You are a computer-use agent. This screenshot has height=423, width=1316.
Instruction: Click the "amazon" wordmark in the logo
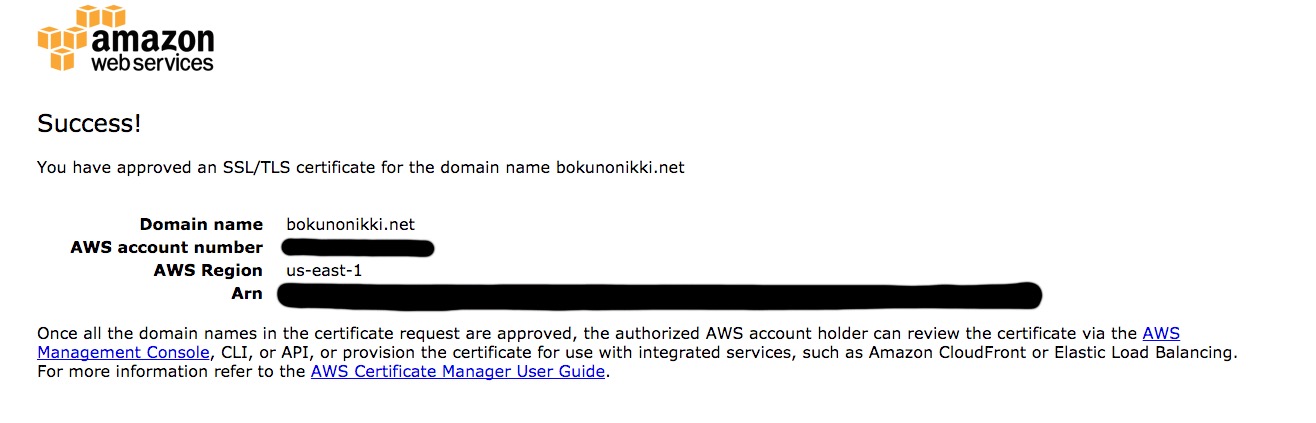[x=152, y=39]
